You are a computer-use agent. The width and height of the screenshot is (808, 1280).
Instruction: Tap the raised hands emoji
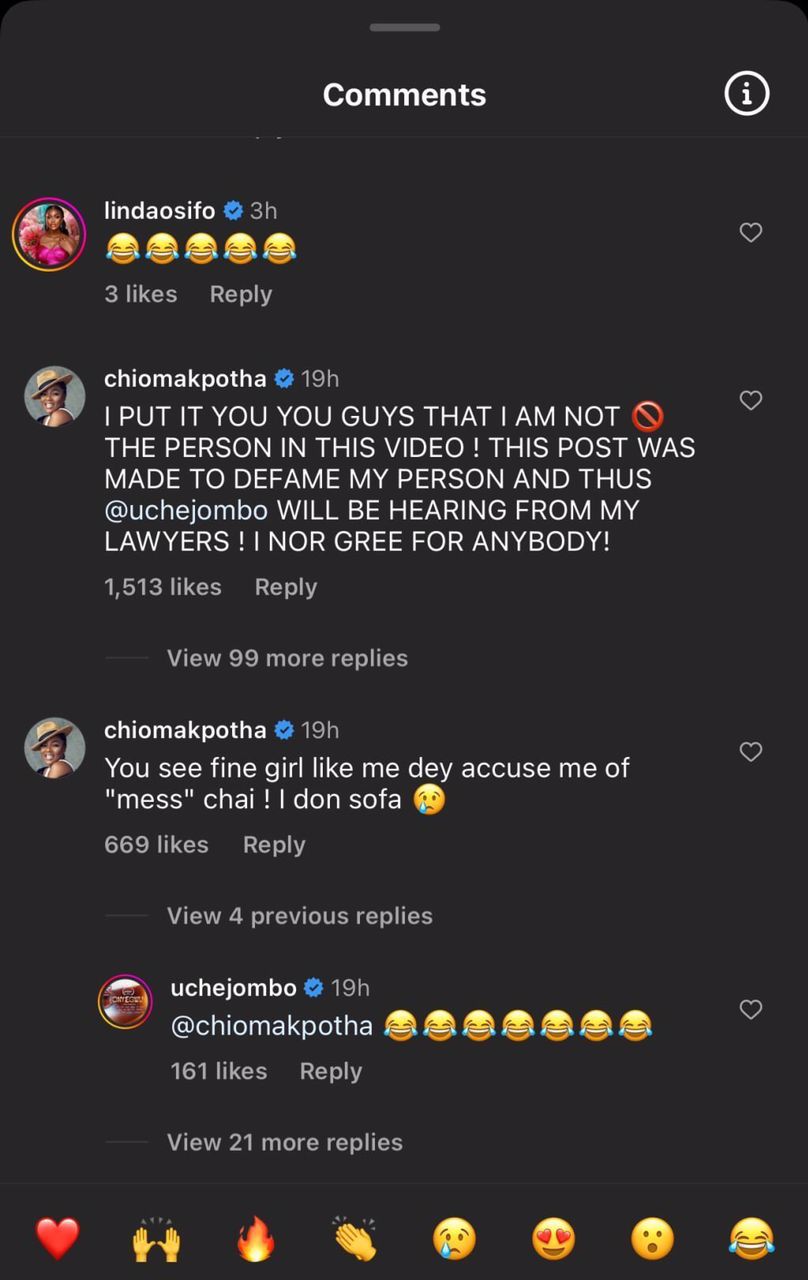click(x=156, y=1241)
